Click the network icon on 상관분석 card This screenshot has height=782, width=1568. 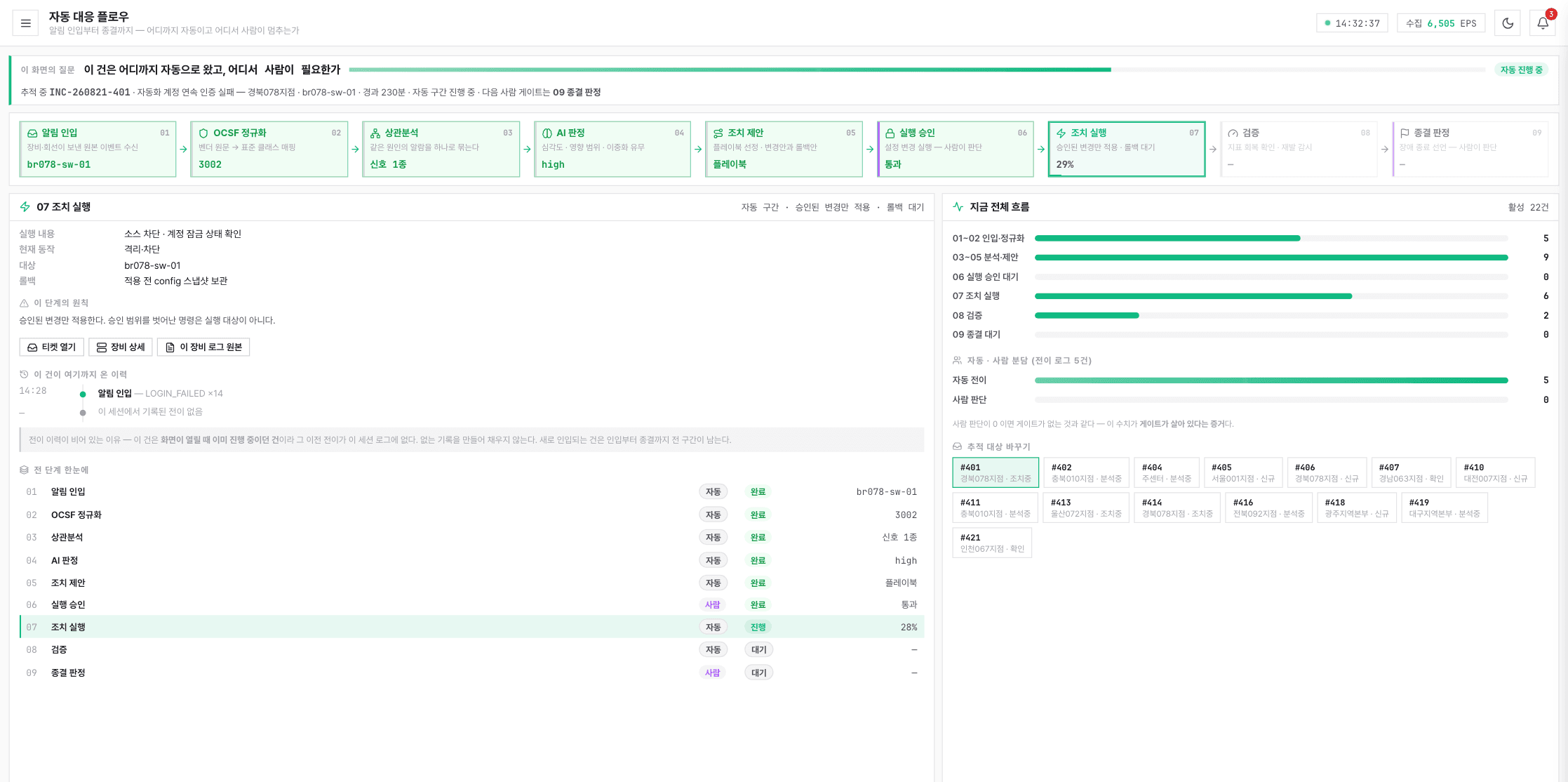[x=375, y=133]
